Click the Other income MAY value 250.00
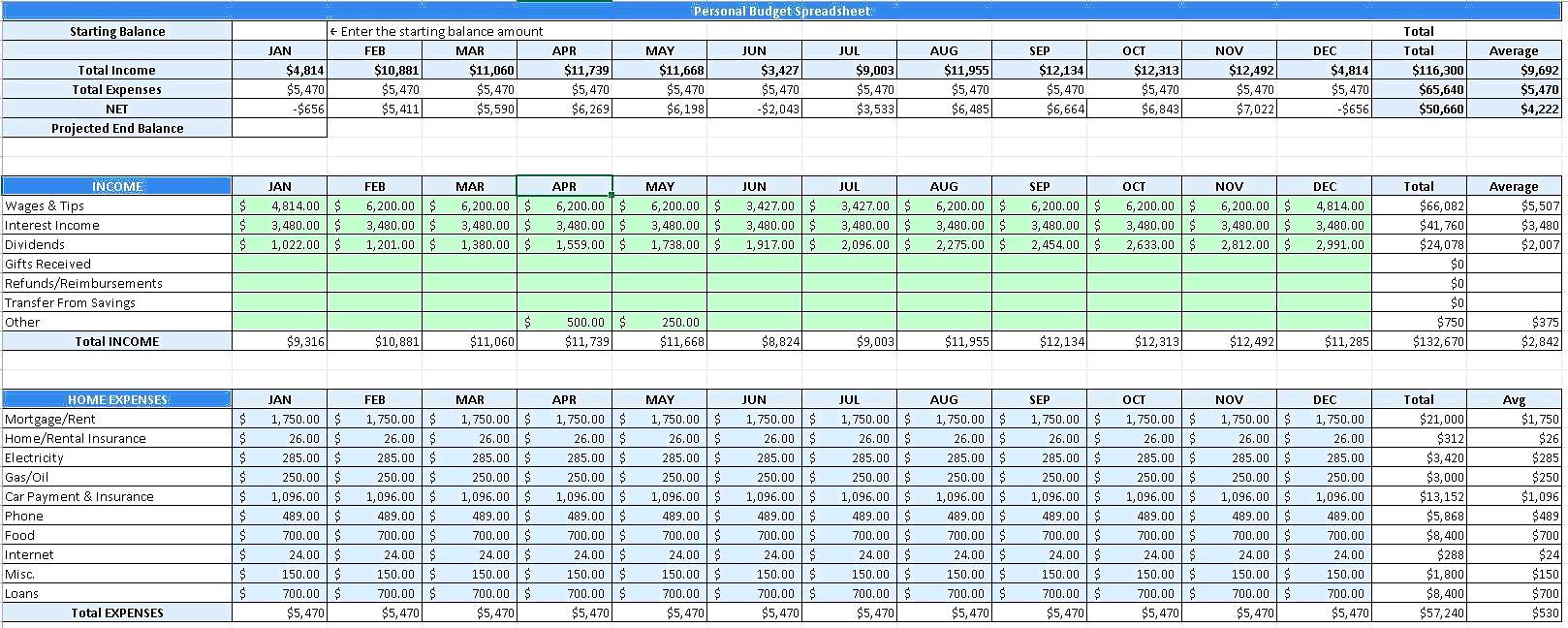This screenshot has width=1568, height=628. pyautogui.click(x=659, y=322)
